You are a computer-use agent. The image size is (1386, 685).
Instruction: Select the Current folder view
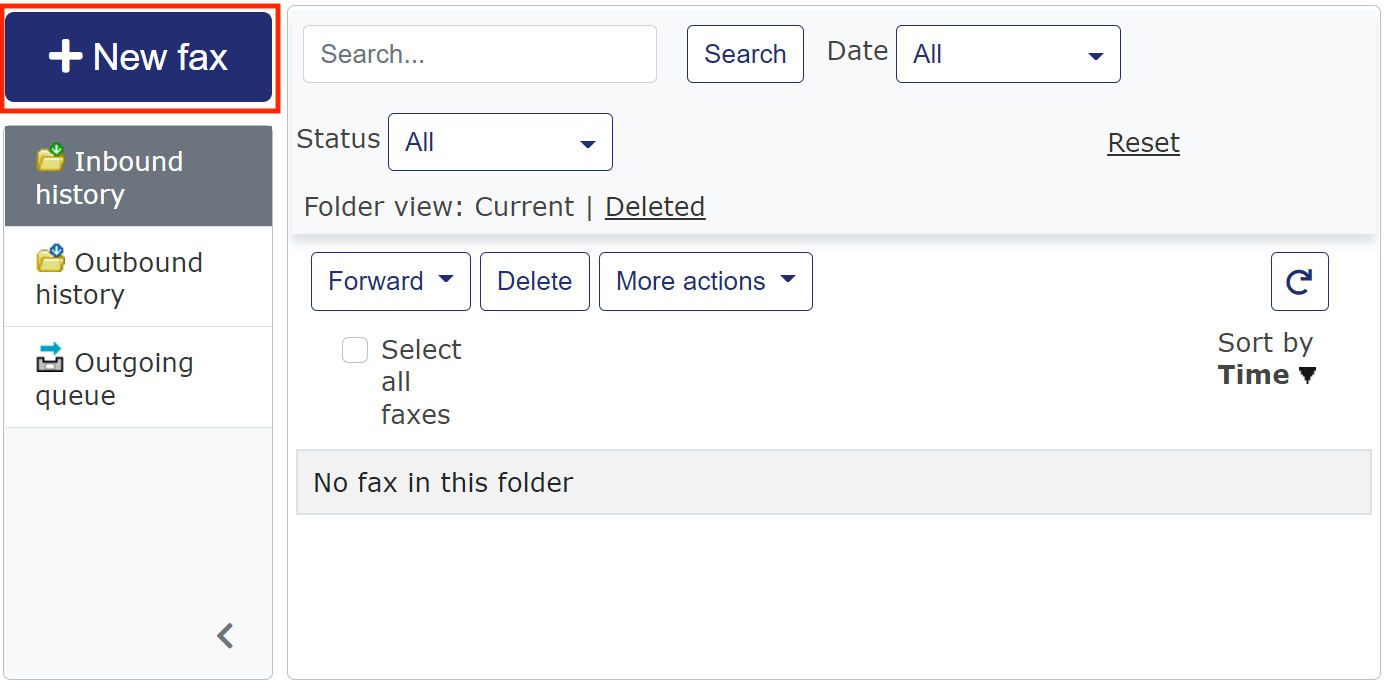tap(524, 207)
